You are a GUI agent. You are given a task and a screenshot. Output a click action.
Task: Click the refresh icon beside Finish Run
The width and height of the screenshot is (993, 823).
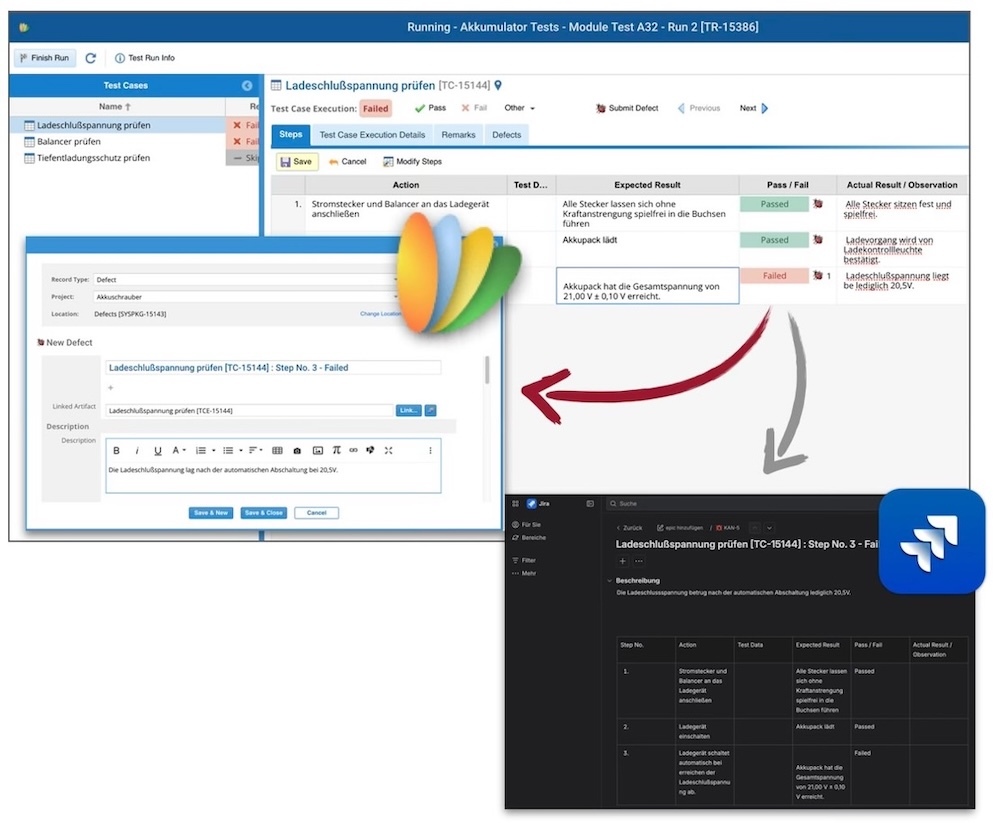[90, 58]
